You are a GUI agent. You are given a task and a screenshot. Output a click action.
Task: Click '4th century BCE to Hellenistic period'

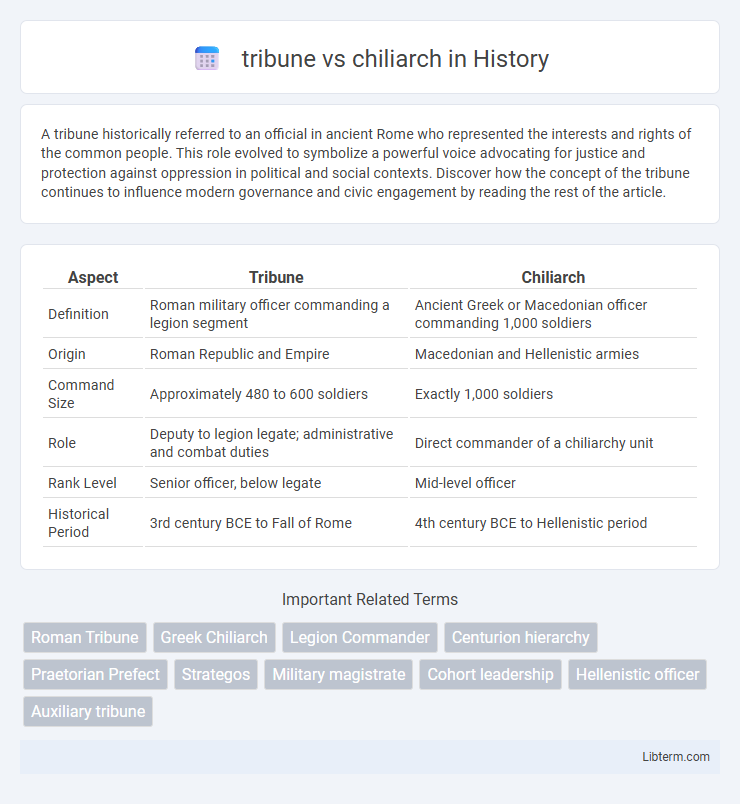[531, 523]
